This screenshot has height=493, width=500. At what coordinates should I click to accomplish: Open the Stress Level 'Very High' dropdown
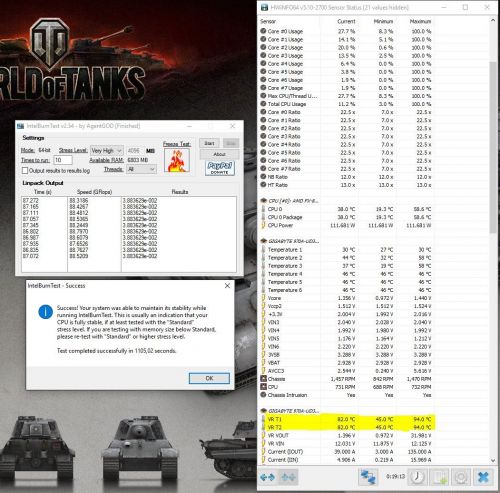tap(106, 151)
